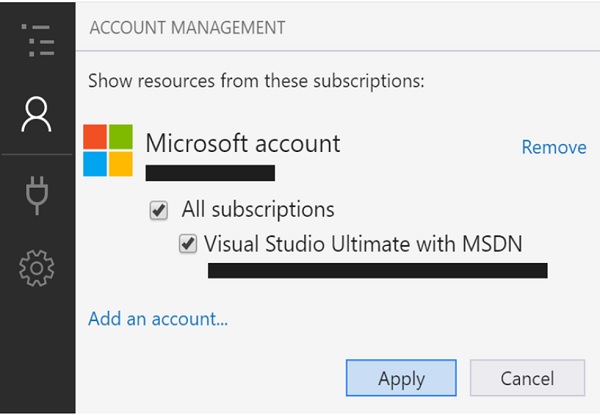This screenshot has height=415, width=600.
Task: Click the divider line below the account icon
Action: [x=37, y=155]
